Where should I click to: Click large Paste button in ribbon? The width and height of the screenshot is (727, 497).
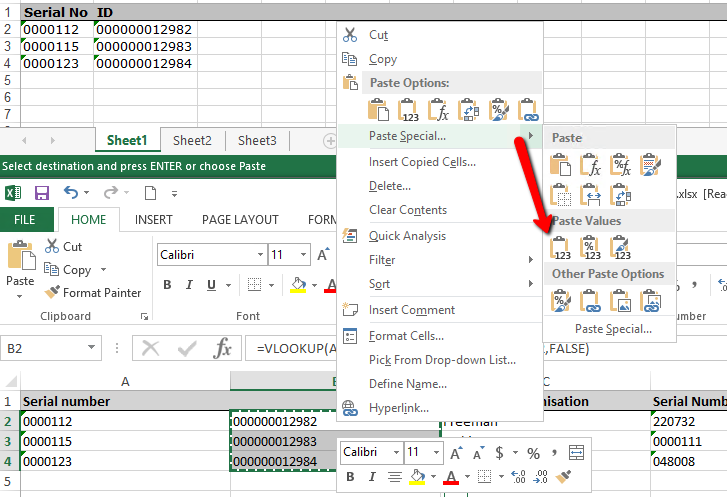pyautogui.click(x=20, y=263)
